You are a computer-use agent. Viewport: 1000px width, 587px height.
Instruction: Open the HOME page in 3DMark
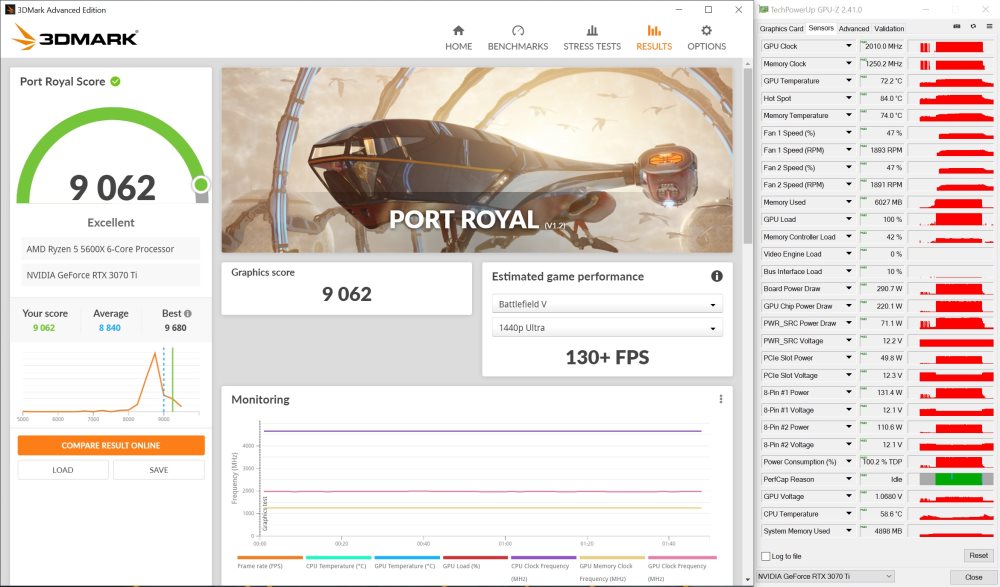(x=458, y=37)
